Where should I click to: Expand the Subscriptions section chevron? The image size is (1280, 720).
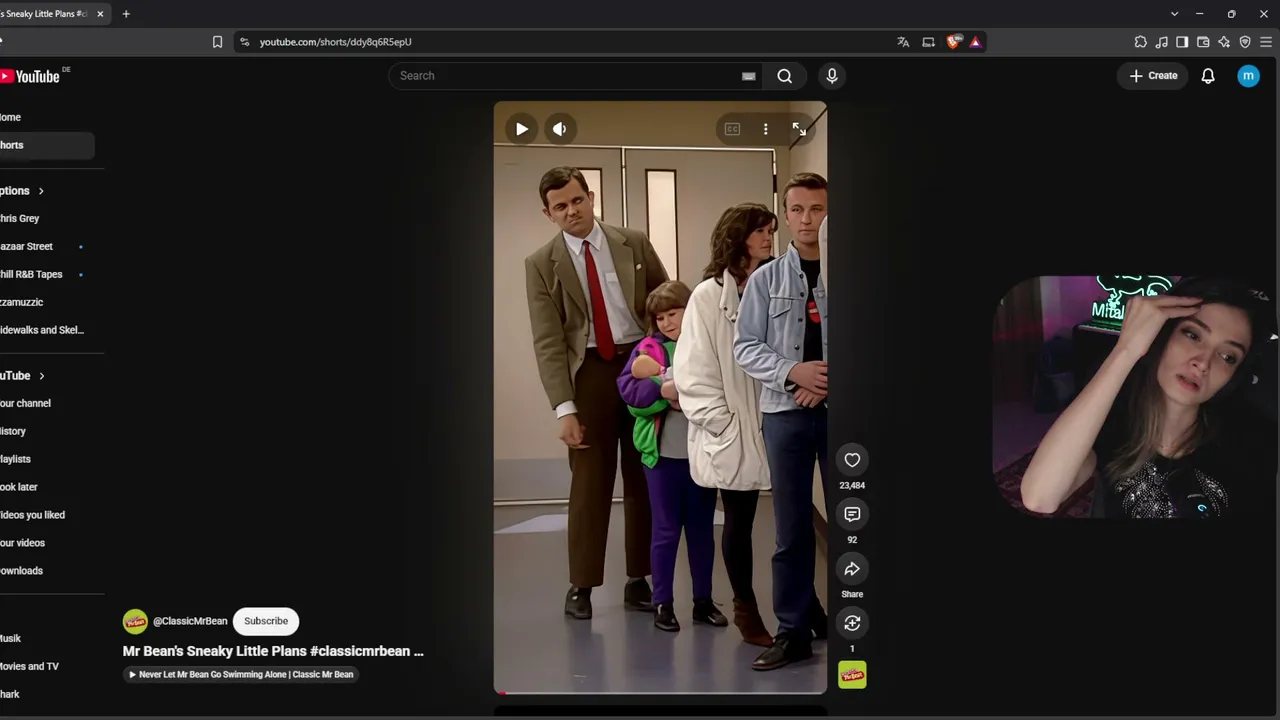tap(41, 191)
